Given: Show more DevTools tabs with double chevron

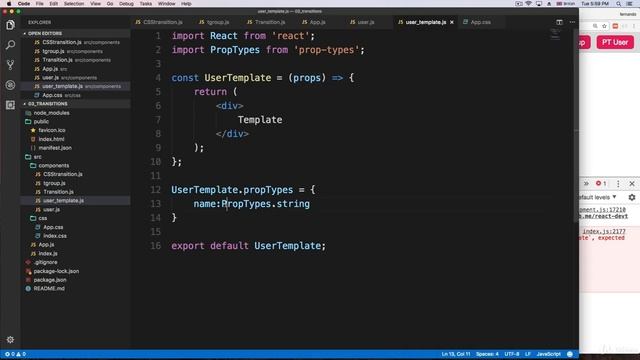Looking at the screenshot, I should click(x=586, y=184).
